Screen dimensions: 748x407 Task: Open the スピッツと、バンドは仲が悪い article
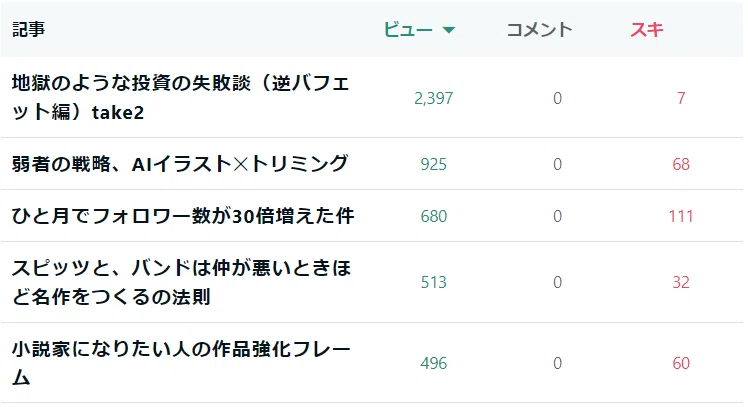point(181,282)
